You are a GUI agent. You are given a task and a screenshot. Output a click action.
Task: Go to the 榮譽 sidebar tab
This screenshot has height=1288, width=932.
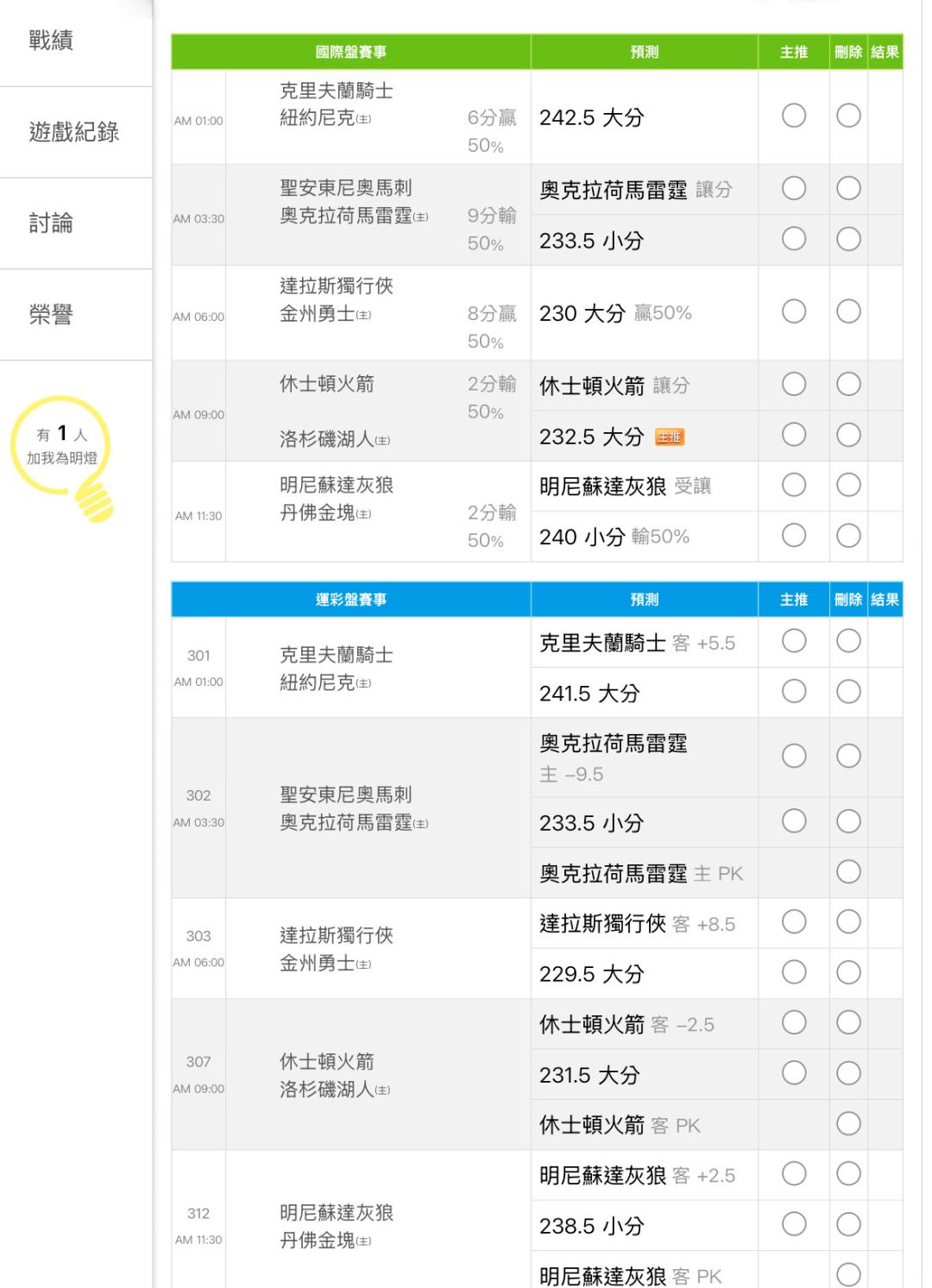pos(52,315)
